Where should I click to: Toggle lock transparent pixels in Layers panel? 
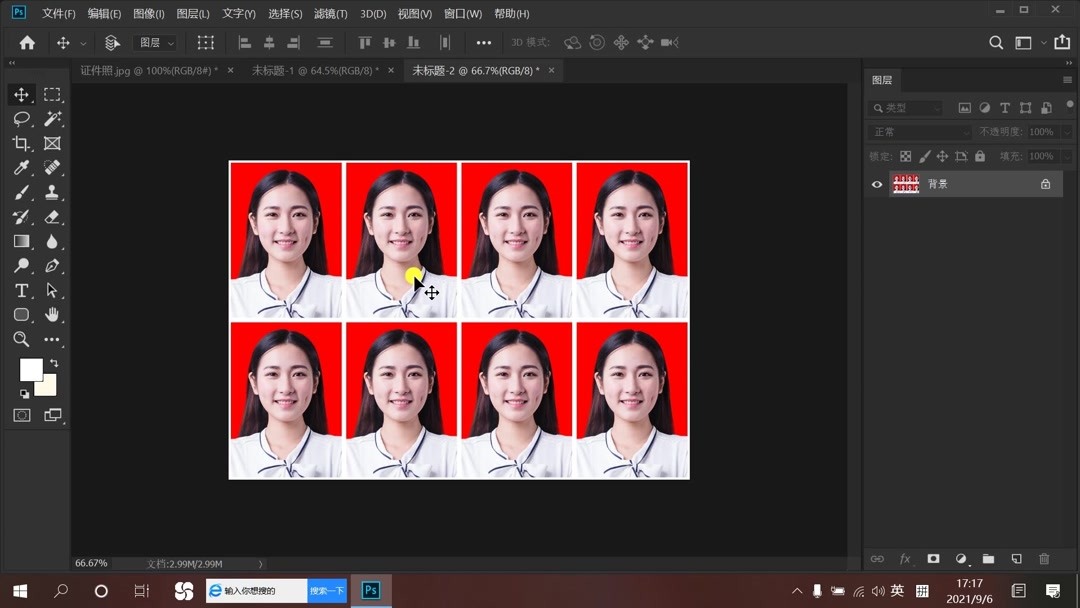[x=907, y=156]
